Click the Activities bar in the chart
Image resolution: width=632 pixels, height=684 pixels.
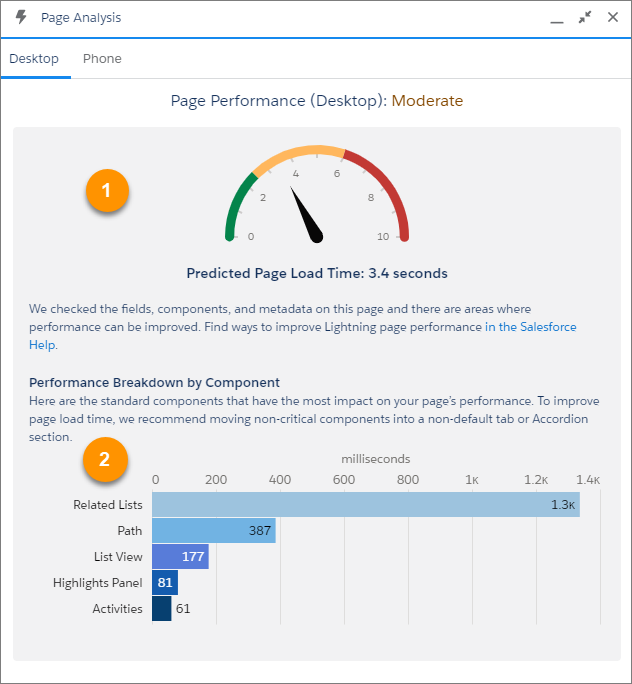pyautogui.click(x=161, y=609)
